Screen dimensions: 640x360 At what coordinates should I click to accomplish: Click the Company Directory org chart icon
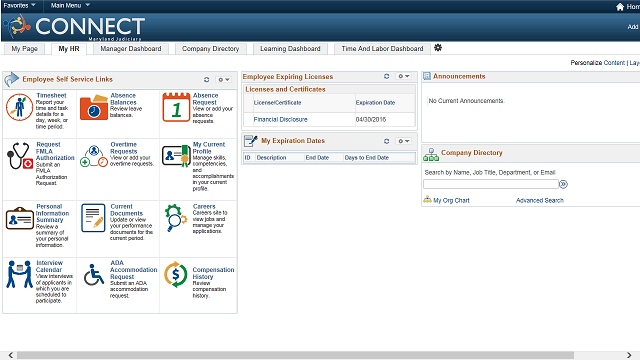pyautogui.click(x=431, y=155)
